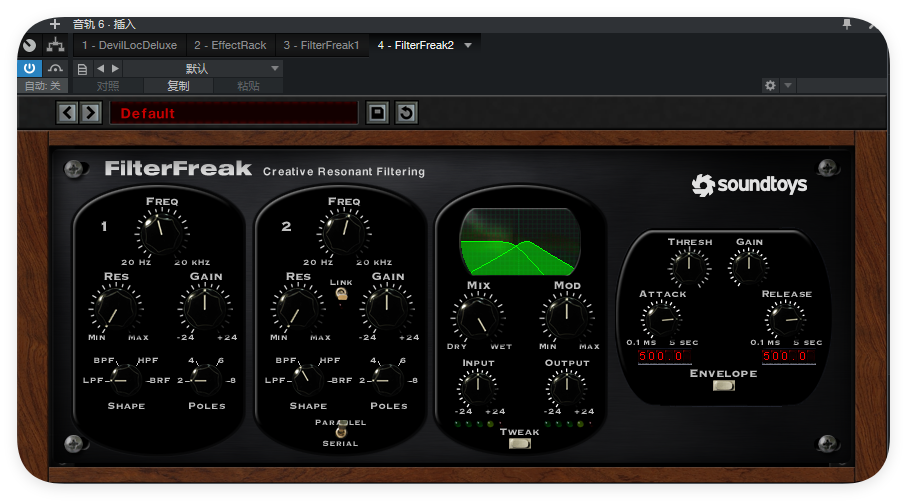The image size is (907, 501).
Task: Click filter 1 Freq knob
Action: (x=162, y=233)
